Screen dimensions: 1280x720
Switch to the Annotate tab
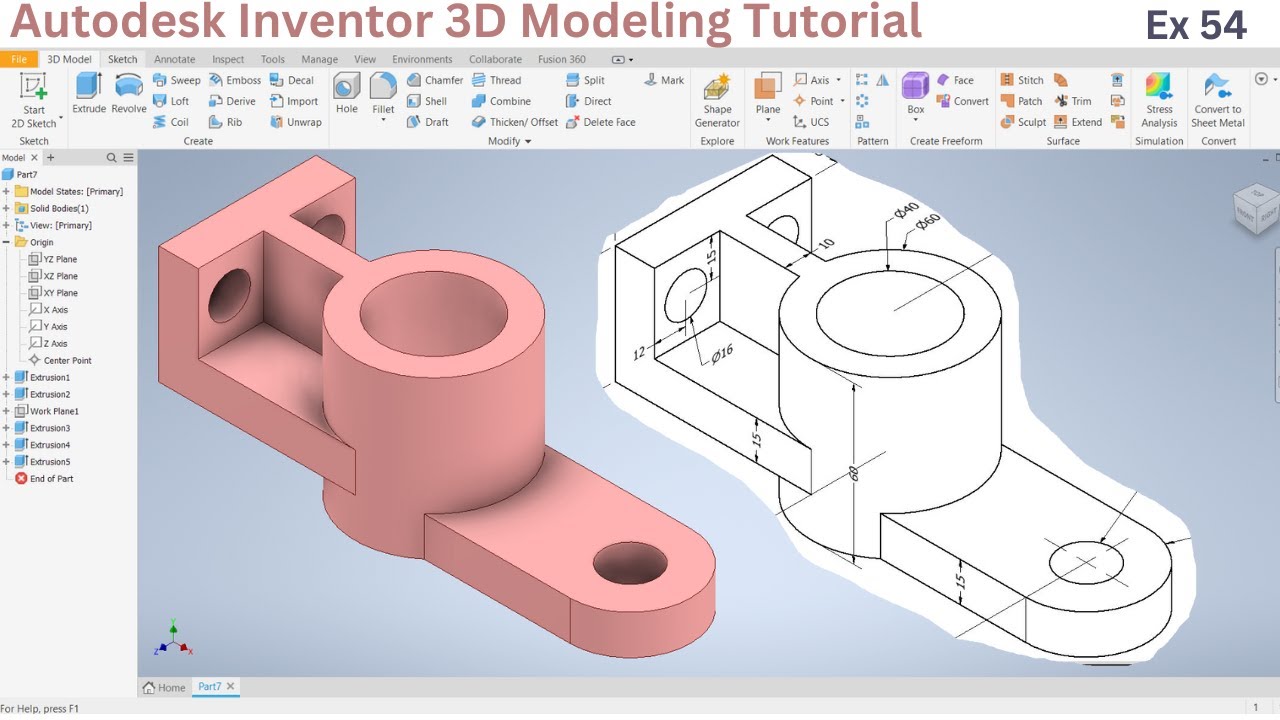point(175,59)
